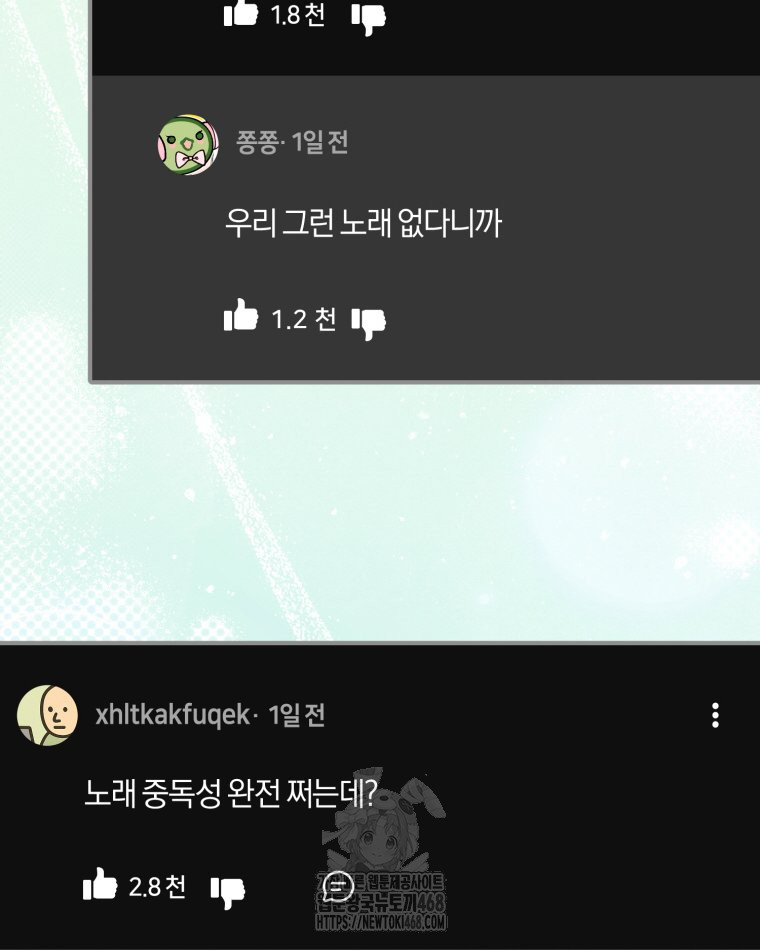Screen dimensions: 760x950
Task: Like 쫑쫑's reply with thumbs up
Action: point(241,315)
